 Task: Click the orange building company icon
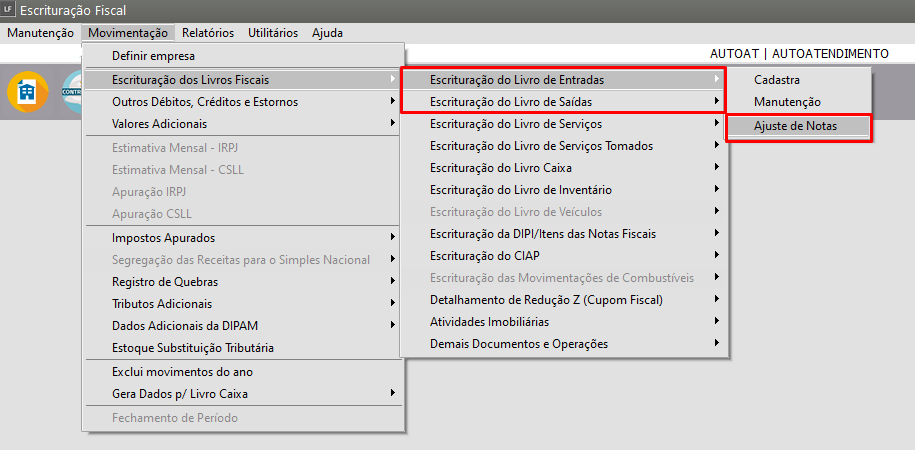pyautogui.click(x=27, y=91)
